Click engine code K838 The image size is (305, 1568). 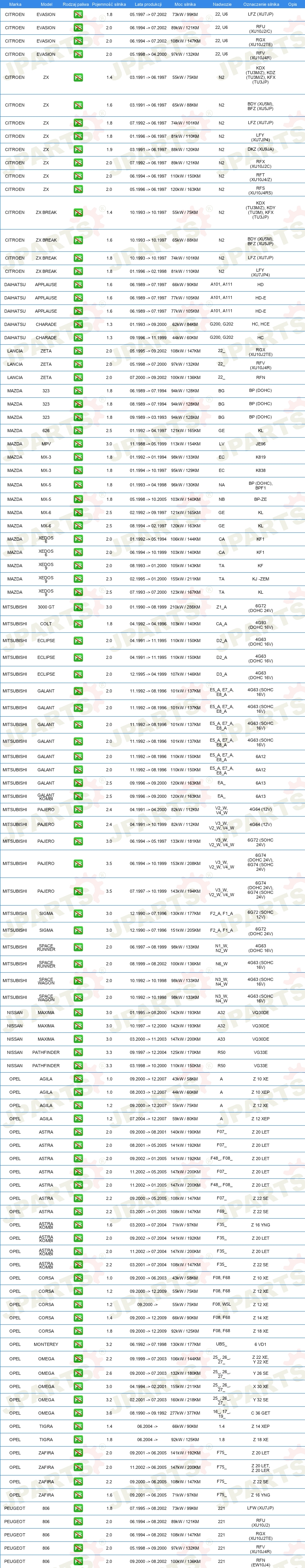point(261,470)
